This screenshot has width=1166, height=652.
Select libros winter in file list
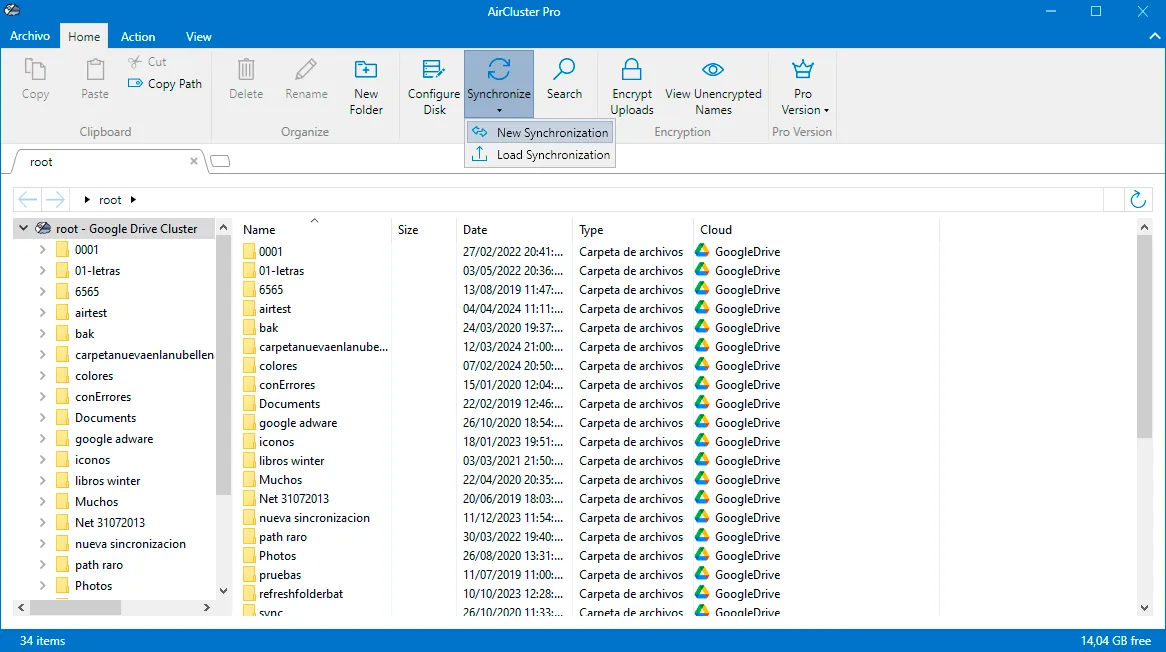click(292, 461)
